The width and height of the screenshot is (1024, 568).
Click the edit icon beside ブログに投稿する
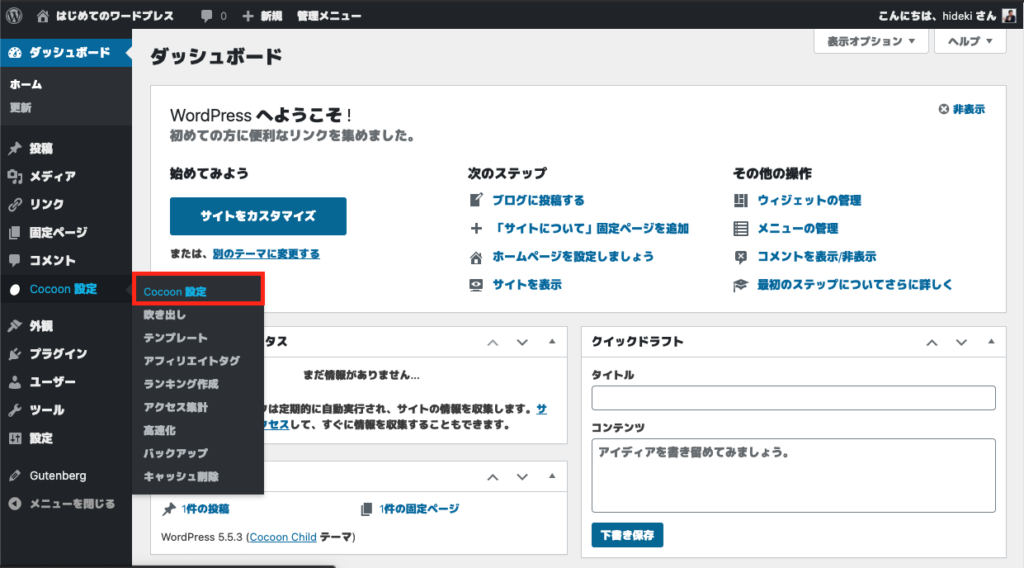476,200
